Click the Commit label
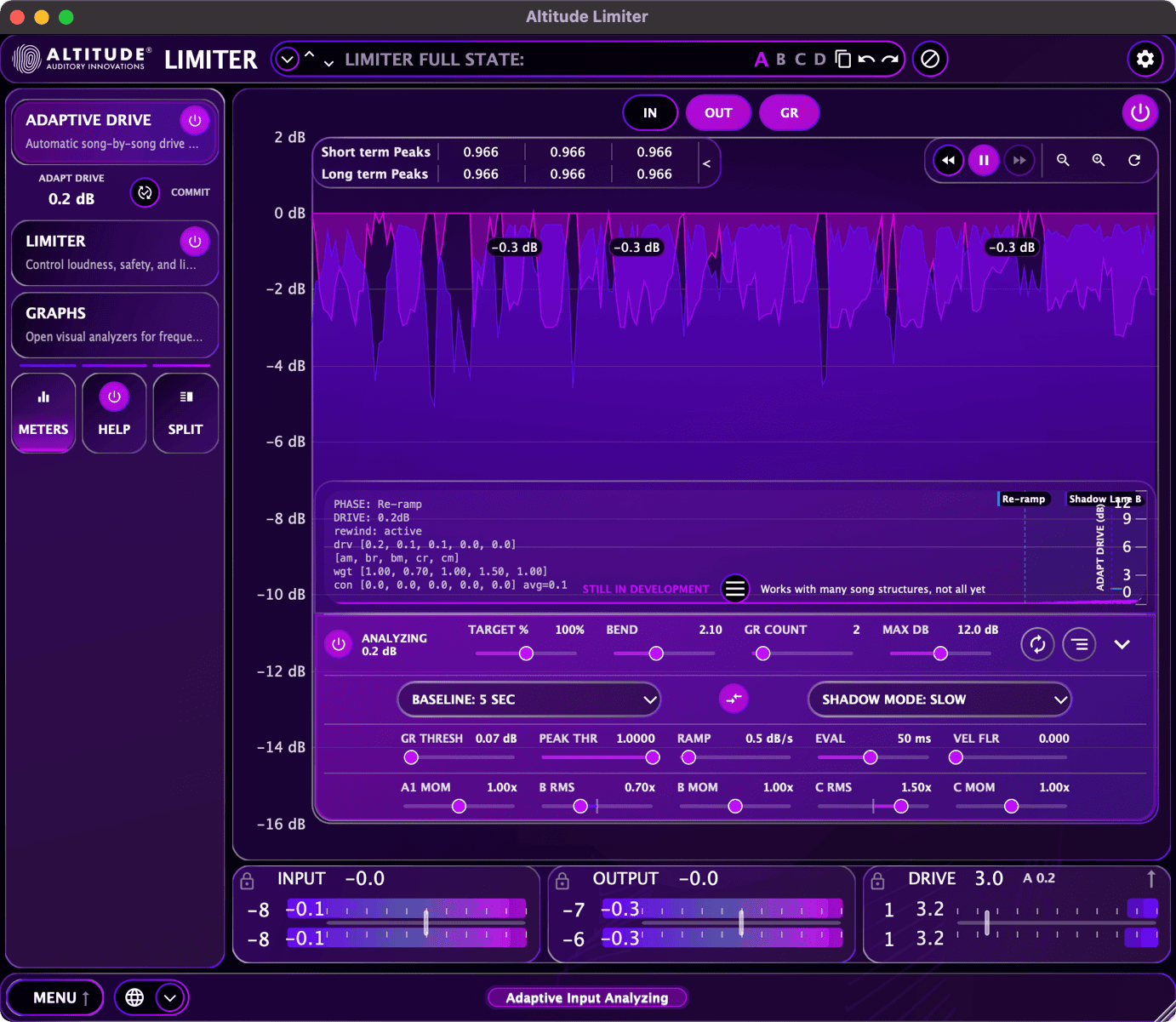 pos(191,192)
